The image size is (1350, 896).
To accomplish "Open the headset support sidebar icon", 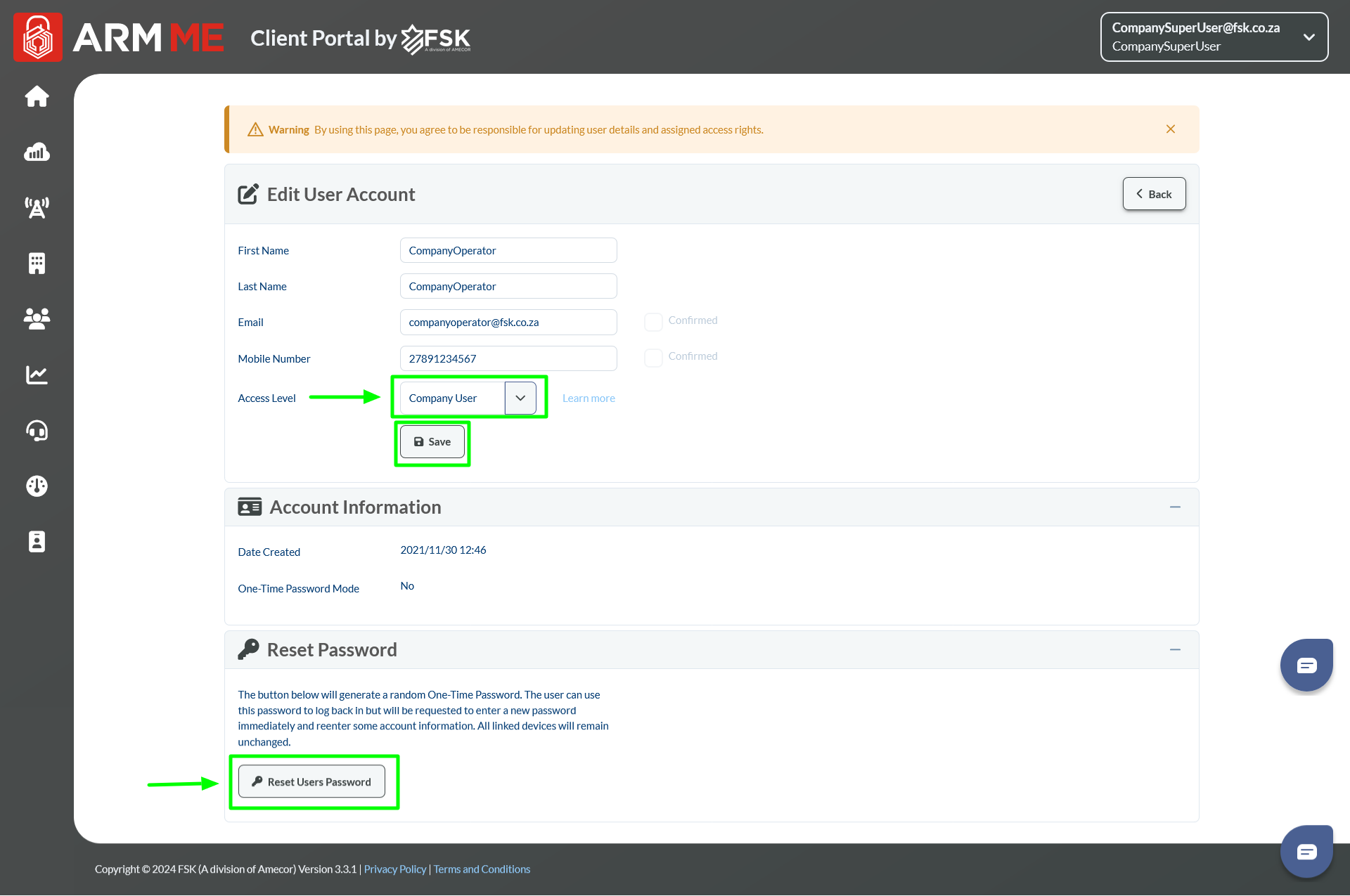I will [37, 430].
